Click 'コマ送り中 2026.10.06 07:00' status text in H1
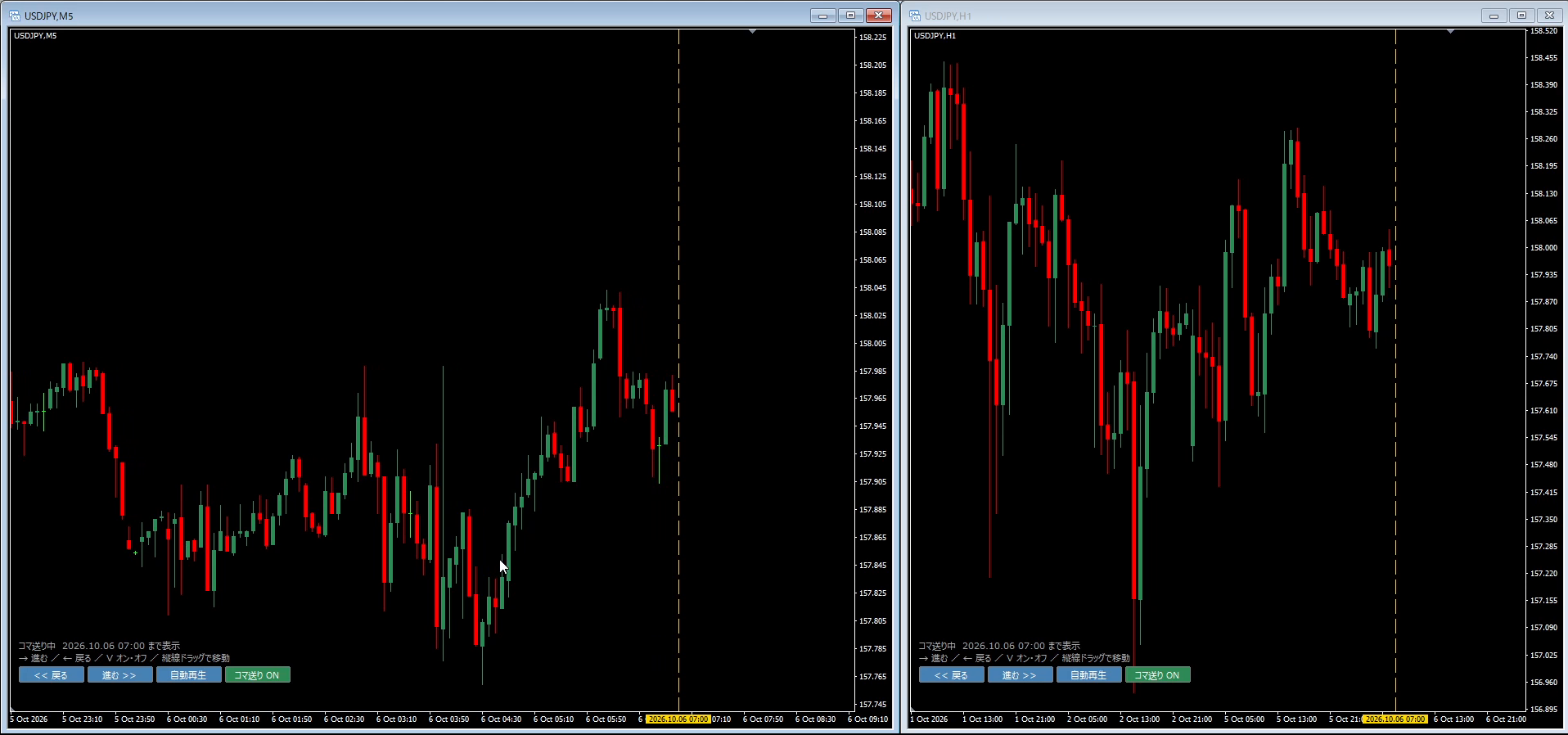Viewport: 1568px width, 735px height. 999,646
